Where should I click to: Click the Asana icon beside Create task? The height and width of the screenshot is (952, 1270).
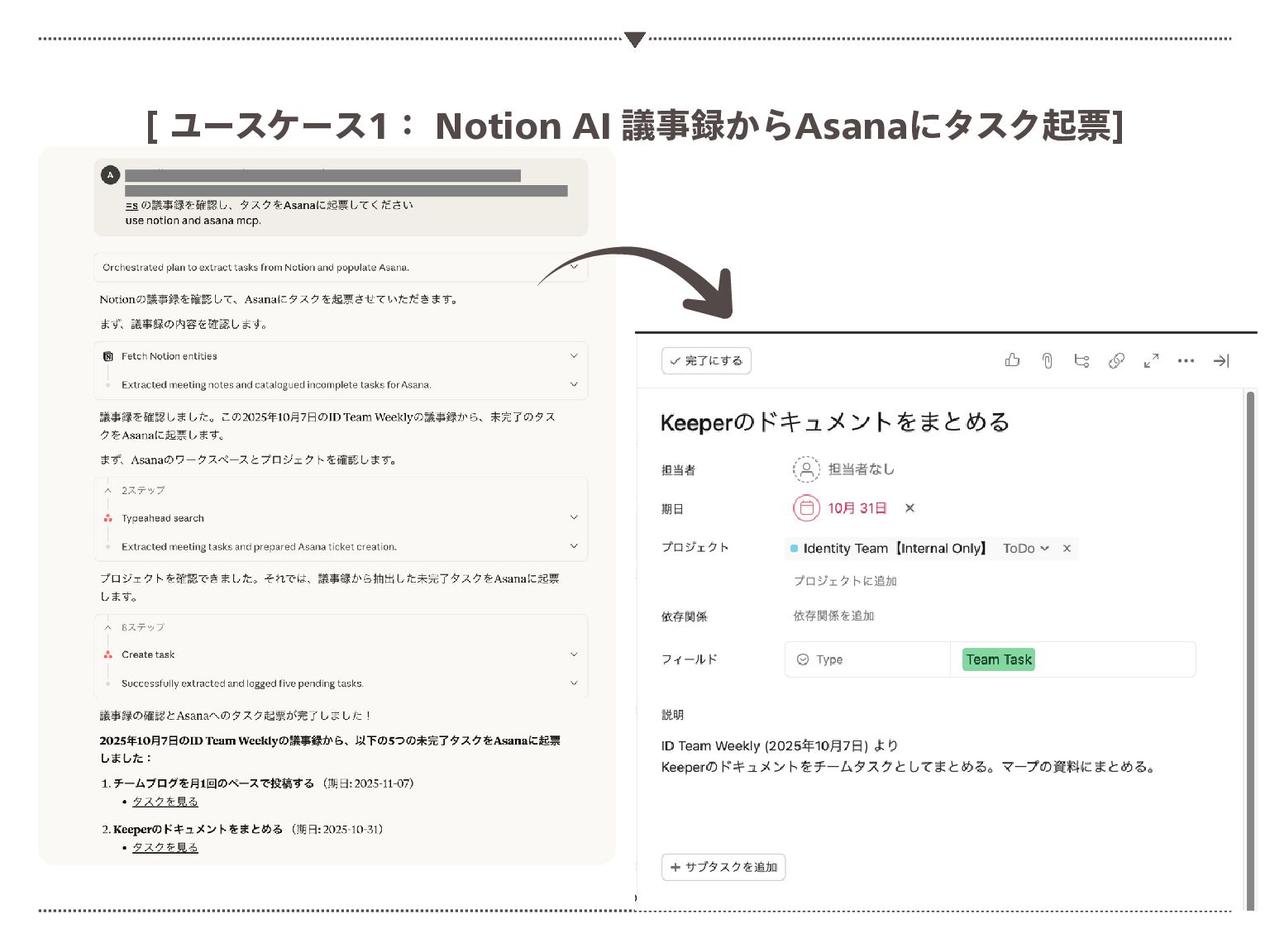click(107, 654)
